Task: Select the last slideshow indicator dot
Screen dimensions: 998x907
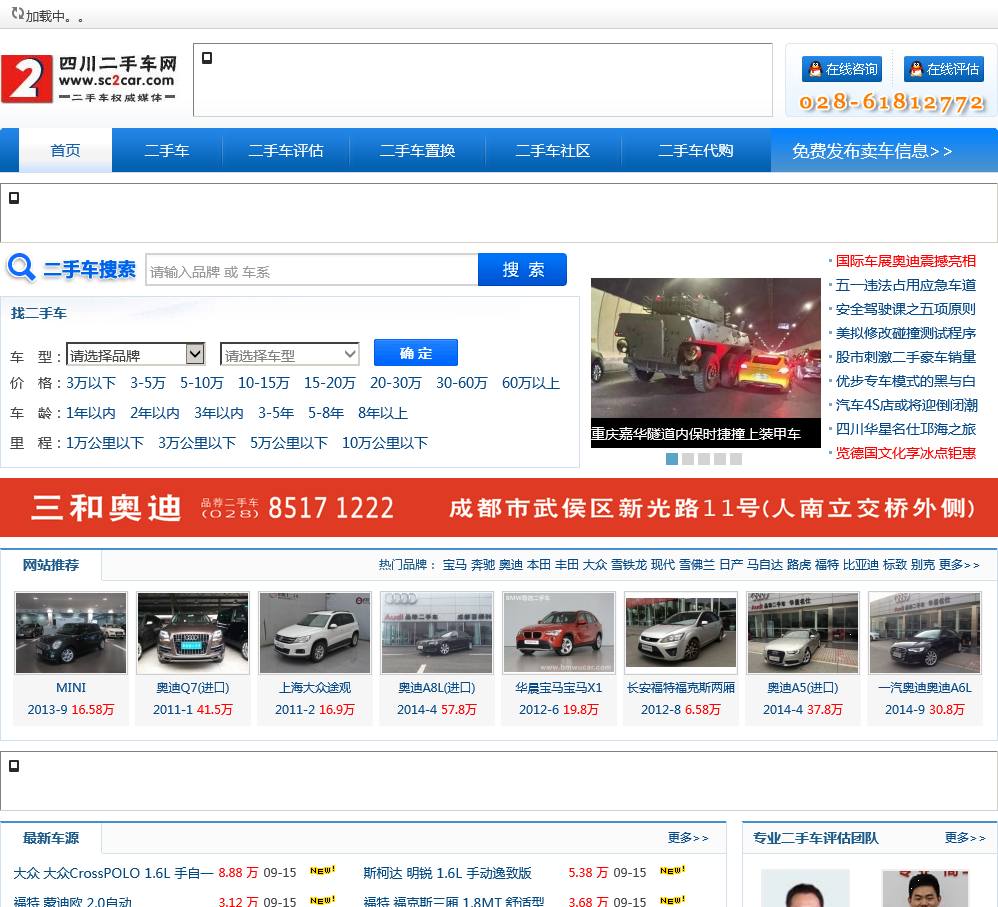Action: pyautogui.click(x=736, y=459)
